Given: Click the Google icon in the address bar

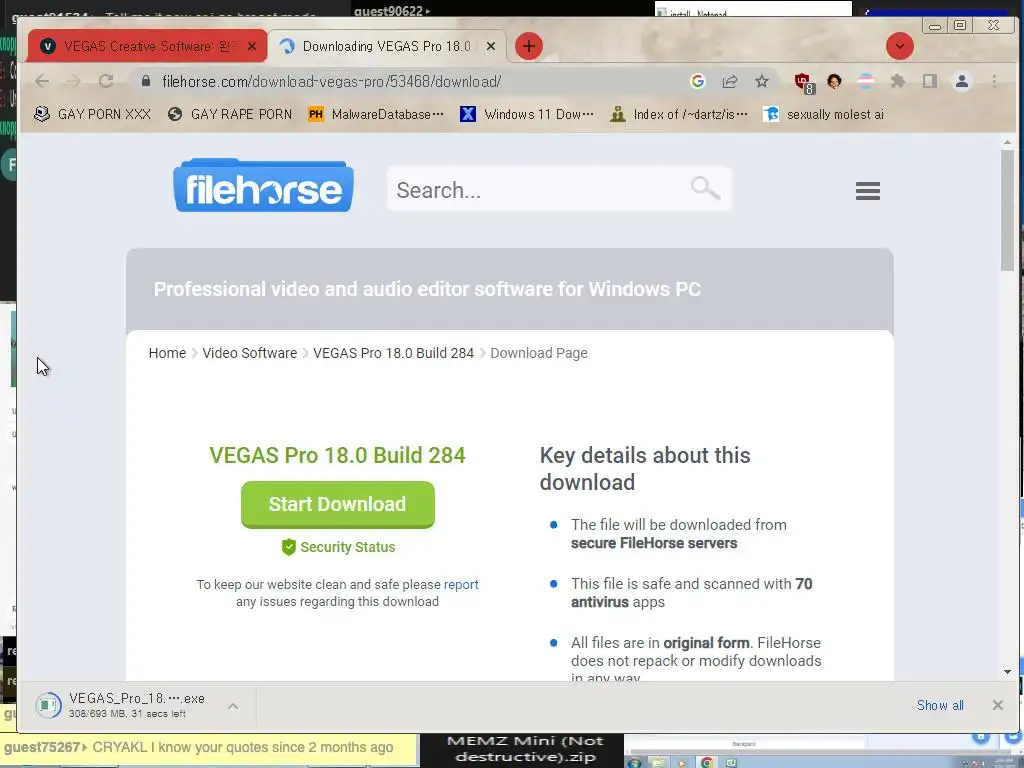Looking at the screenshot, I should [x=697, y=81].
